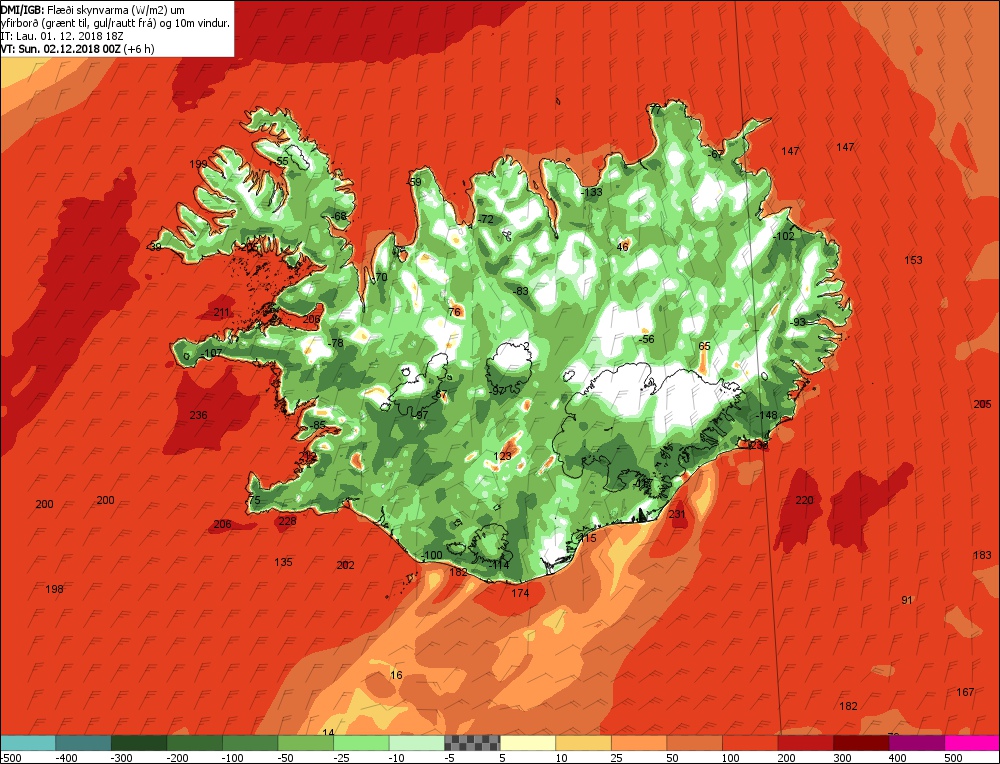The height and width of the screenshot is (764, 1000).
Task: Select the value 183 at the right edge
Action: pos(982,555)
